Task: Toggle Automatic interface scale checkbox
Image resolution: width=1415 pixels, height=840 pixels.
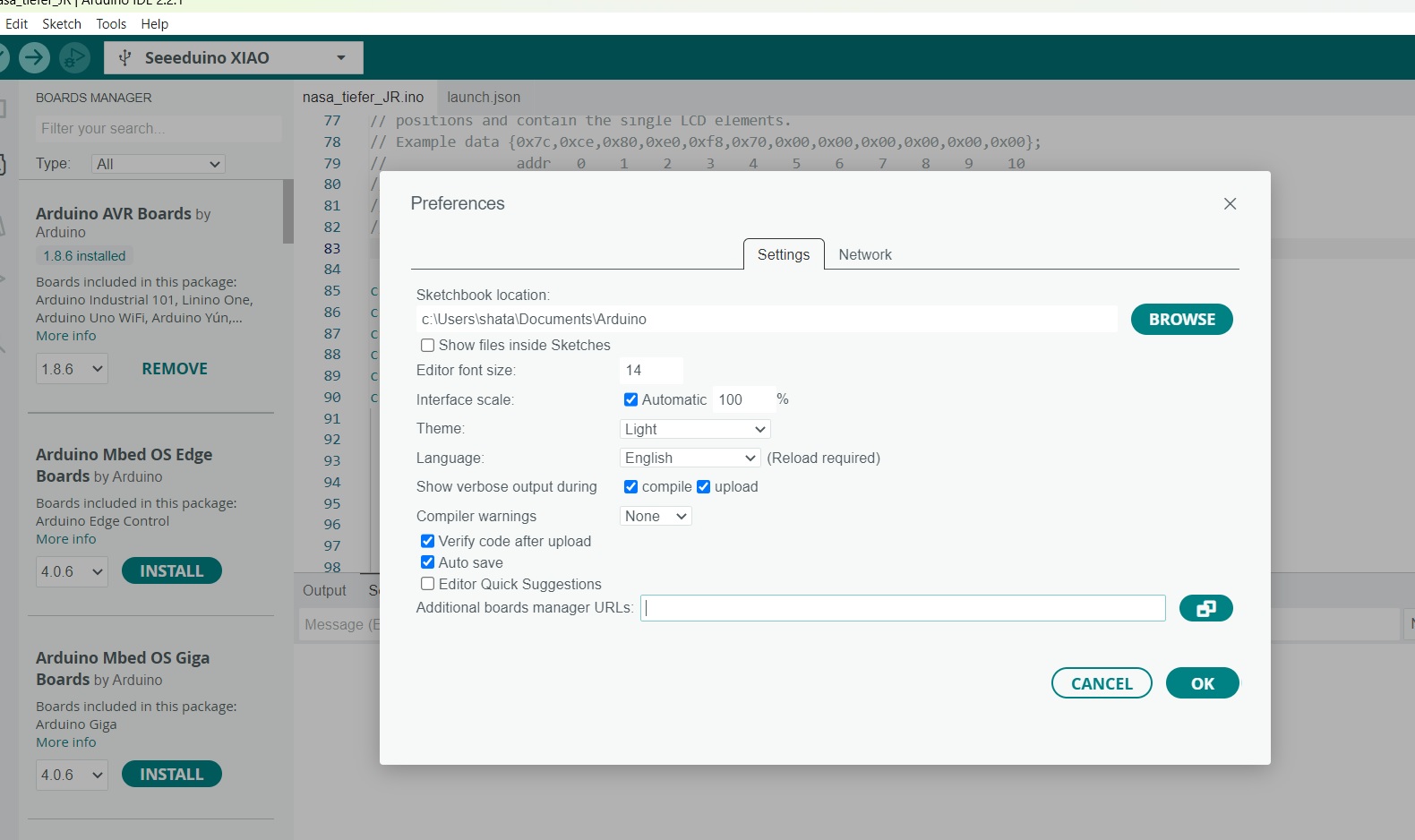Action: 630,399
